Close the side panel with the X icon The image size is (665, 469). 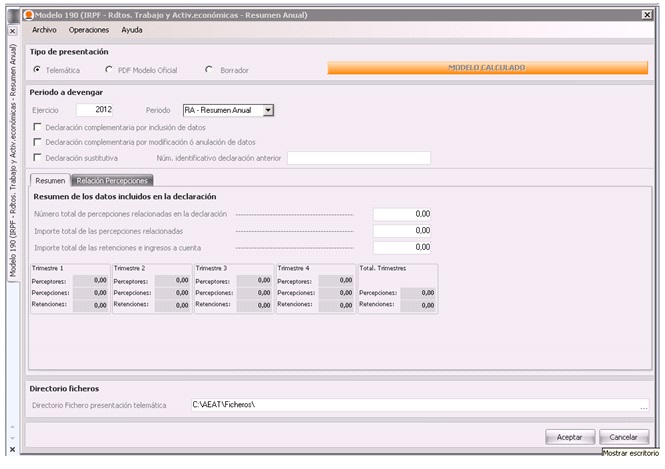(12, 32)
